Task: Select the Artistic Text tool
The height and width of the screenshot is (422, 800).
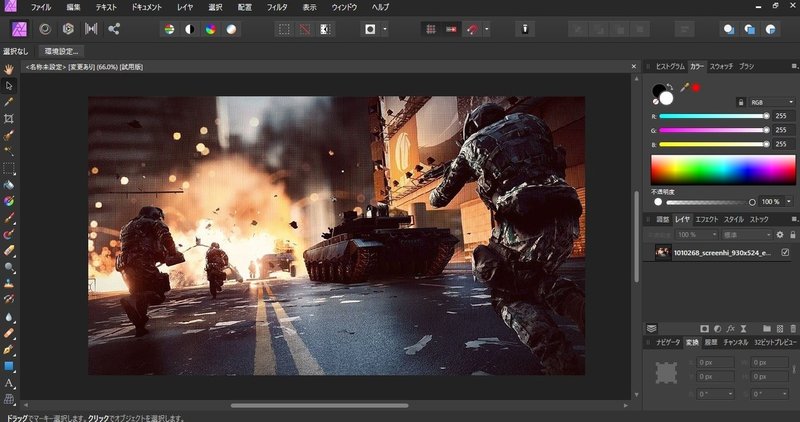Action: click(x=9, y=383)
